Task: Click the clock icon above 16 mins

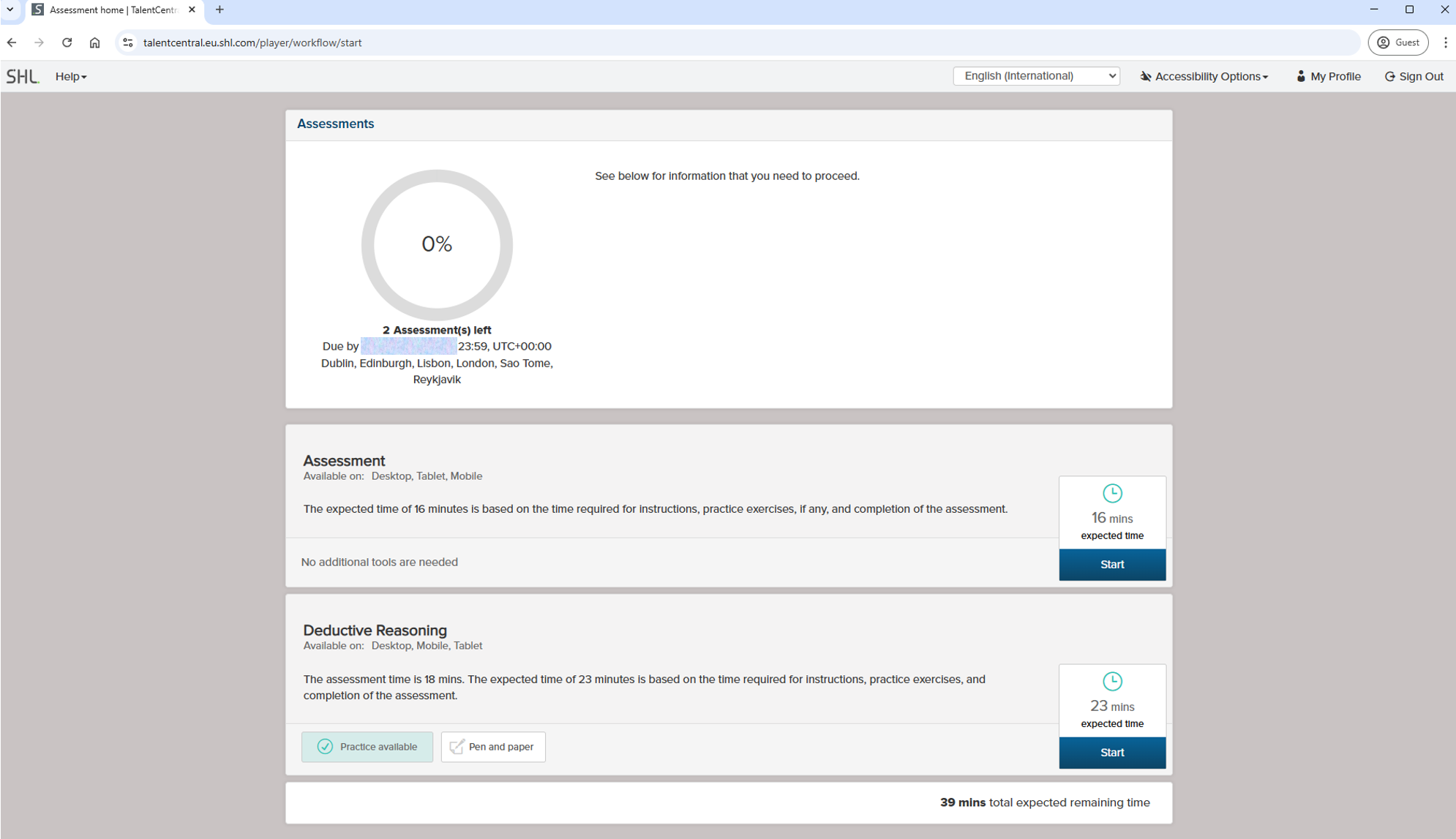Action: pos(1112,493)
